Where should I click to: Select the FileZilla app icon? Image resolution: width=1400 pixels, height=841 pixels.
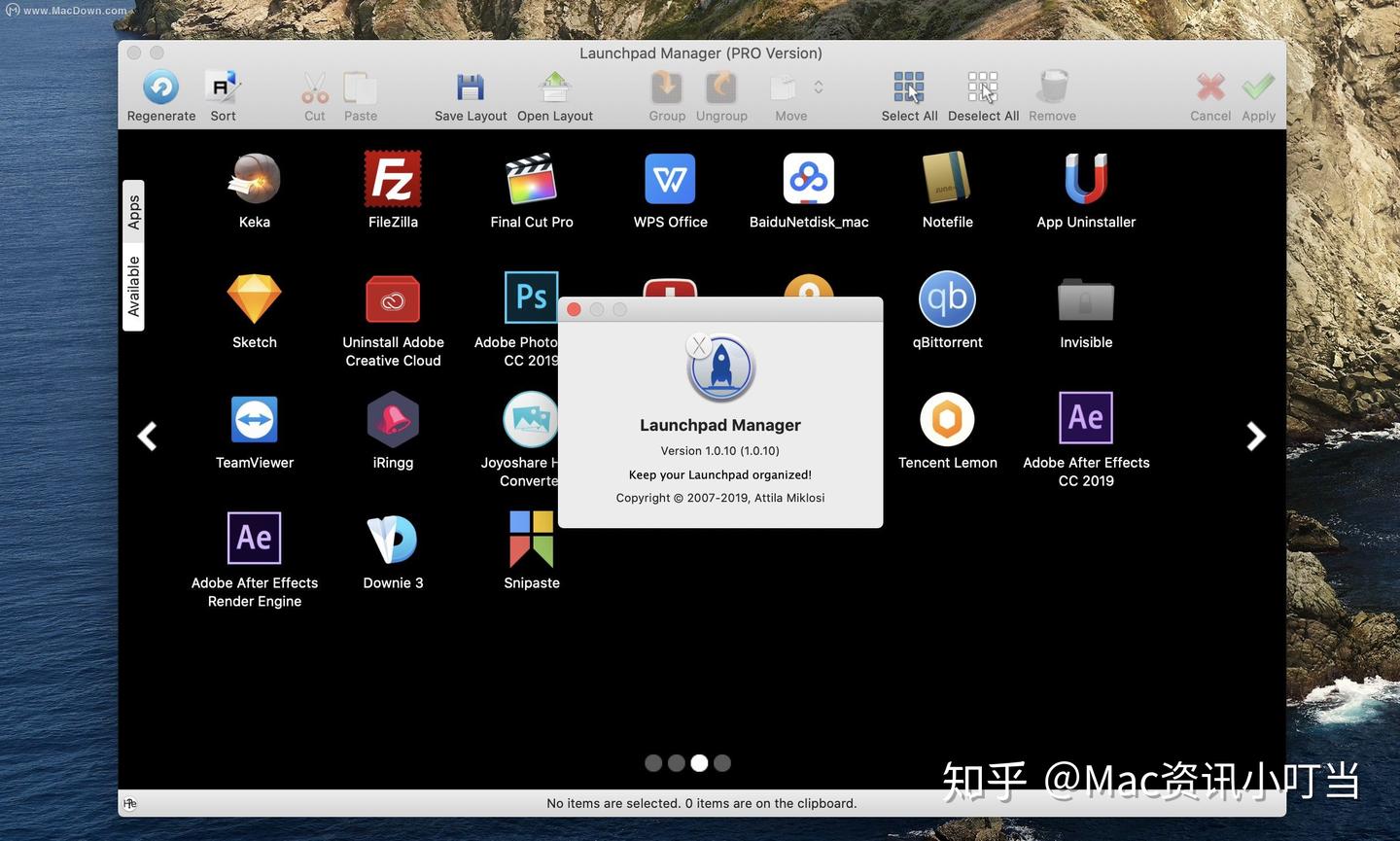coord(393,179)
